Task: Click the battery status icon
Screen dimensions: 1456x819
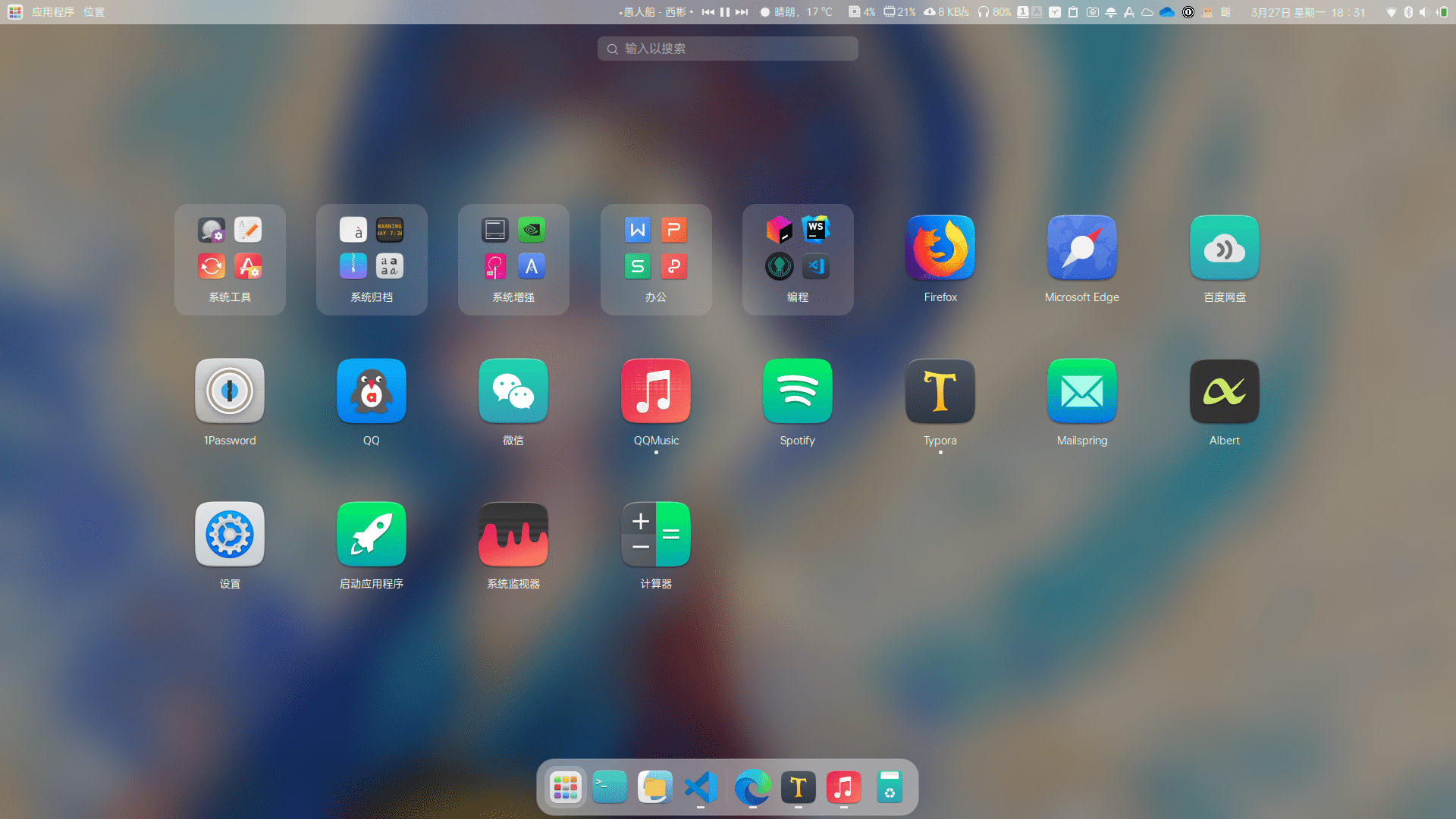Action: click(x=1442, y=12)
